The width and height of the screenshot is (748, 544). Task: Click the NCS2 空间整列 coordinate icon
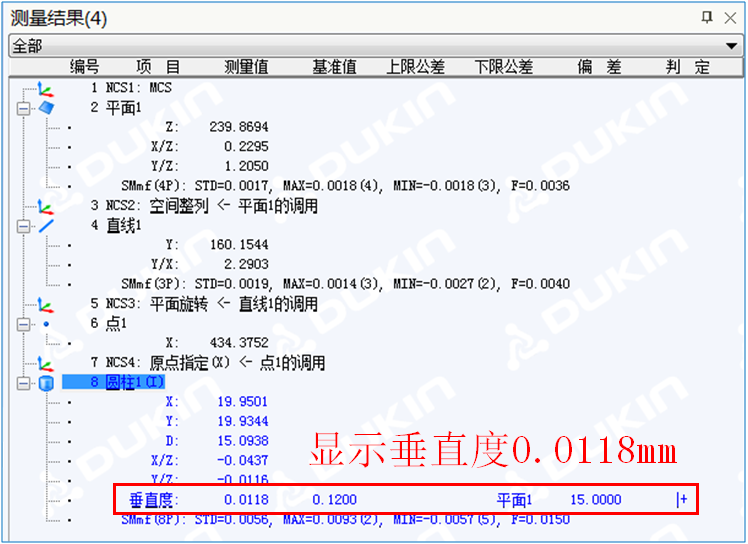pyautogui.click(x=45, y=206)
